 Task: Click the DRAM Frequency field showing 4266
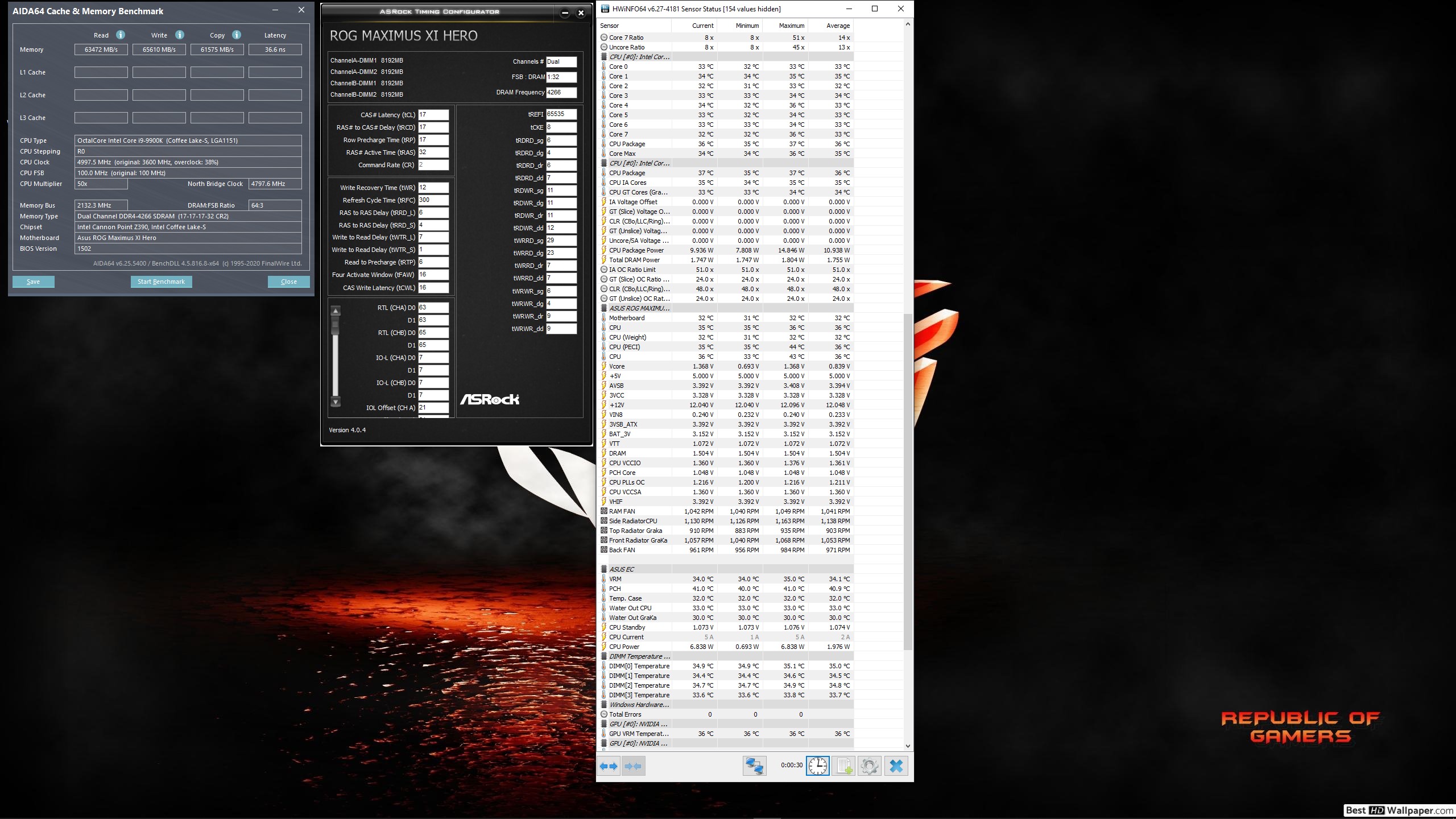[561, 92]
